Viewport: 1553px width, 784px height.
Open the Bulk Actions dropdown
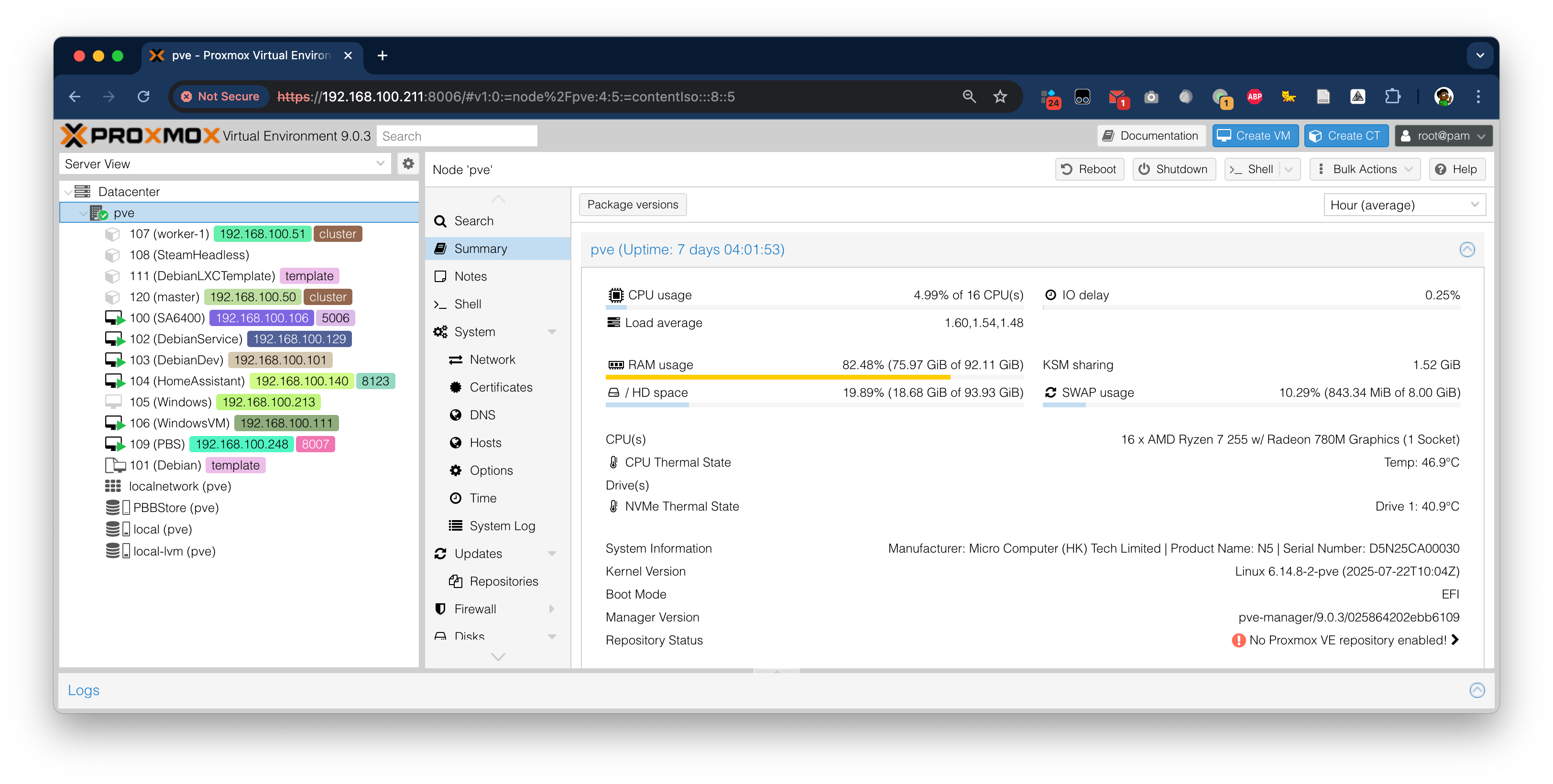1364,169
